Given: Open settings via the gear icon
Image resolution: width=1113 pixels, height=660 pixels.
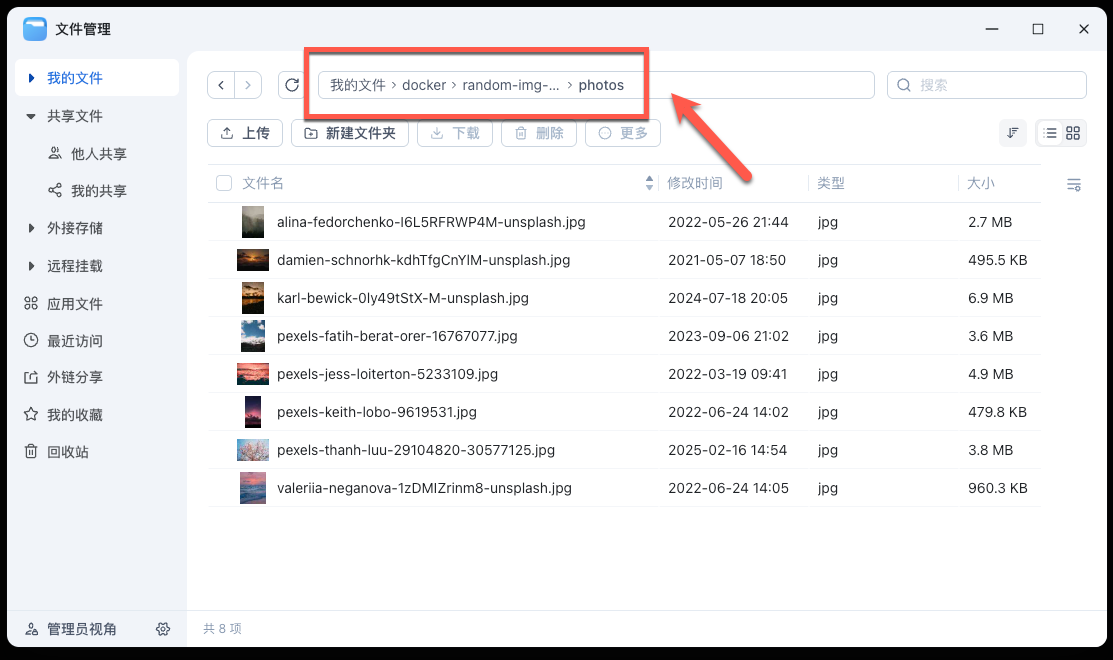Looking at the screenshot, I should point(163,629).
